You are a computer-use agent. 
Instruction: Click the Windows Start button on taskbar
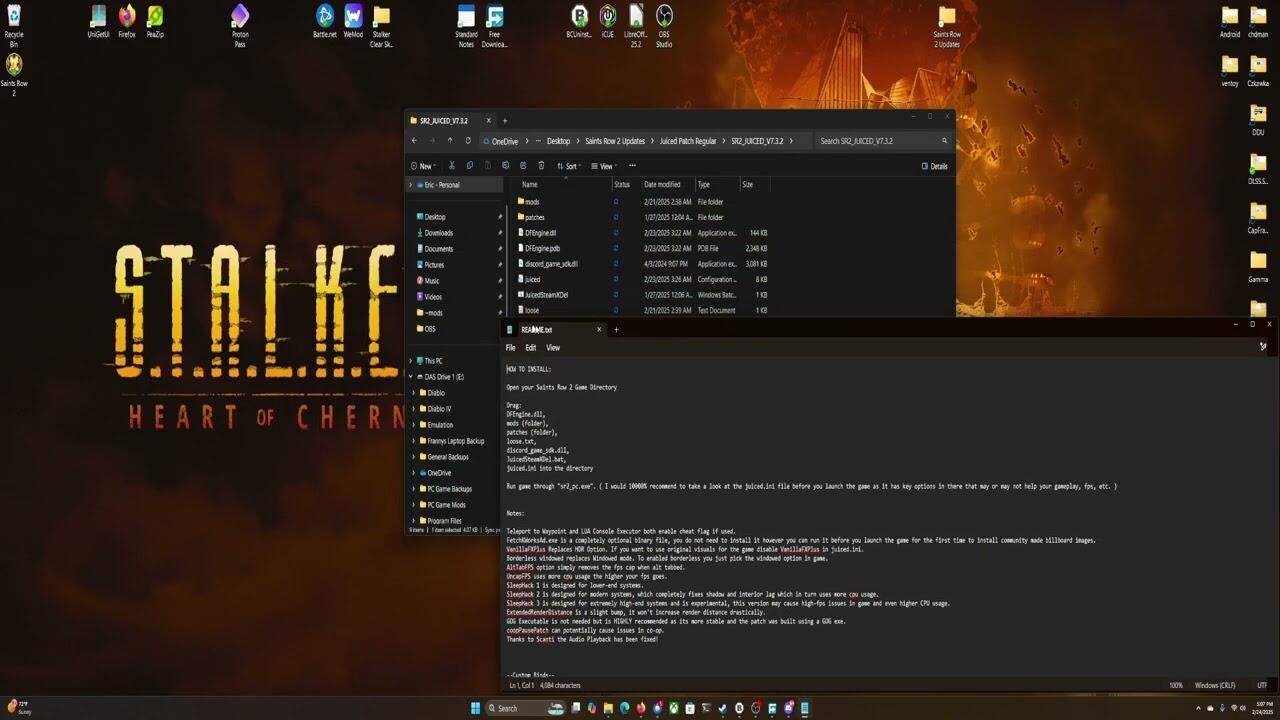475,708
